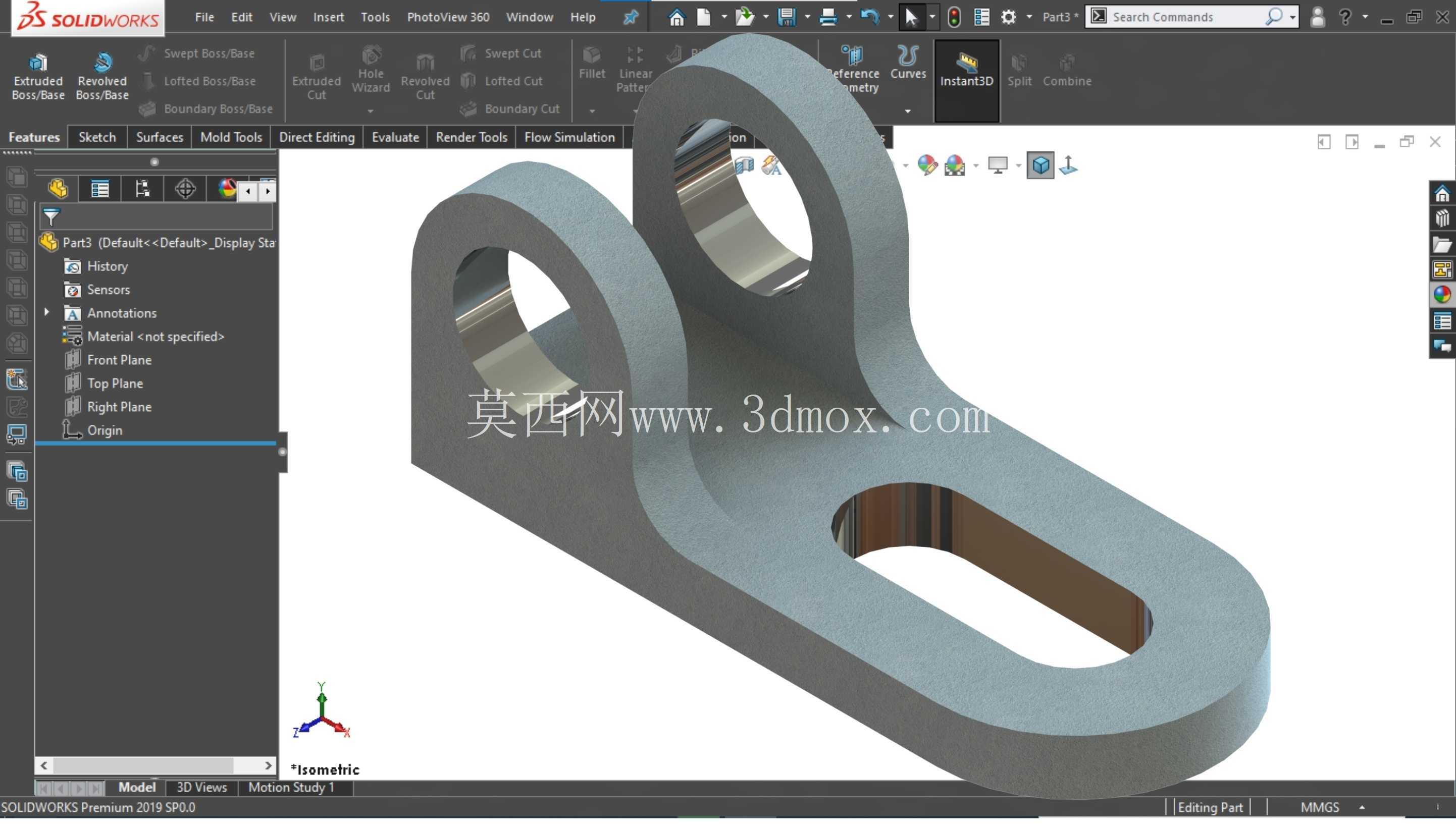This screenshot has width=1456, height=829.
Task: Select the Fillet tool
Action: pyautogui.click(x=591, y=63)
